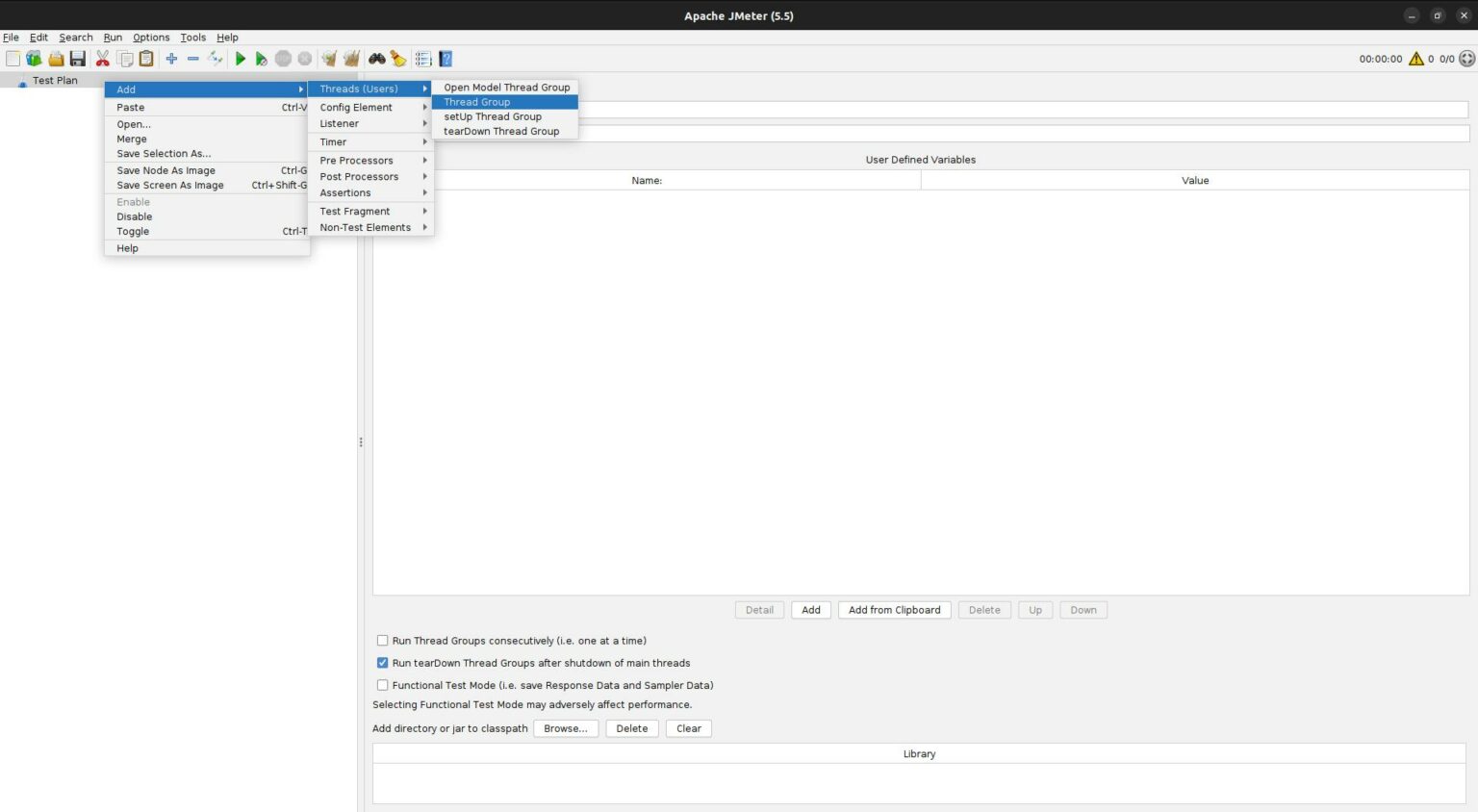Click the Function Helper list icon
This screenshot has width=1478, height=812.
pyautogui.click(x=423, y=59)
